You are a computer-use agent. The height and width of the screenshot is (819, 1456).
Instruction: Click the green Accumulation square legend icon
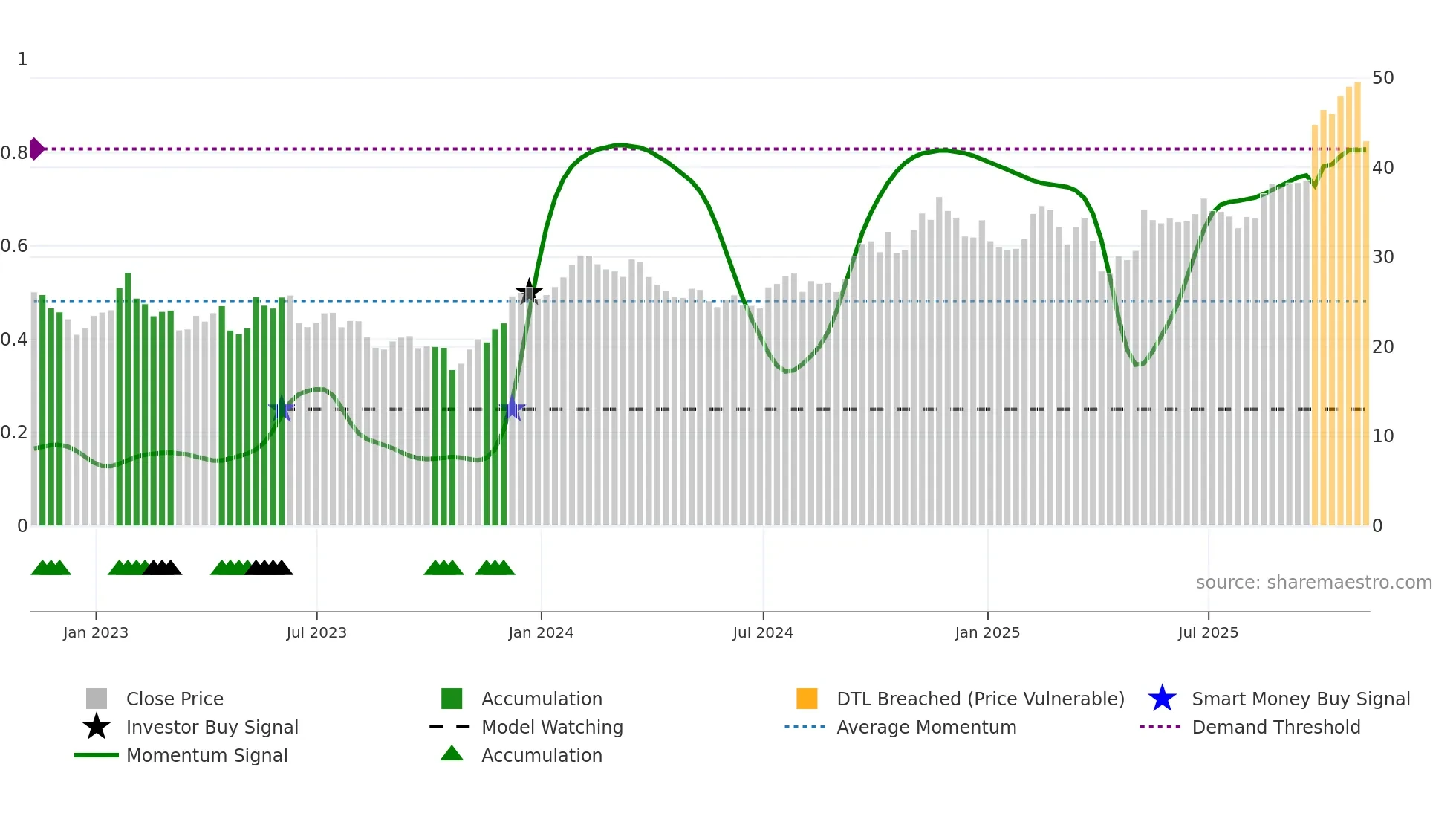(452, 699)
